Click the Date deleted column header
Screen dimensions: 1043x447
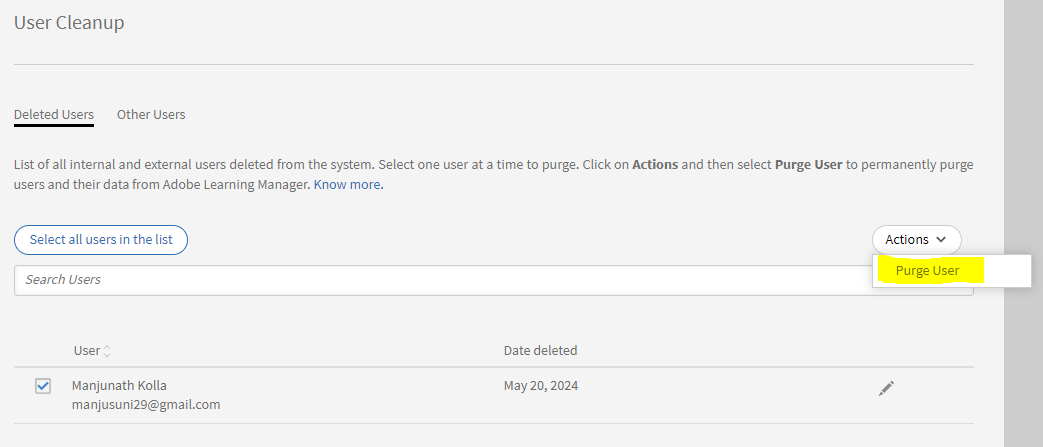click(540, 351)
